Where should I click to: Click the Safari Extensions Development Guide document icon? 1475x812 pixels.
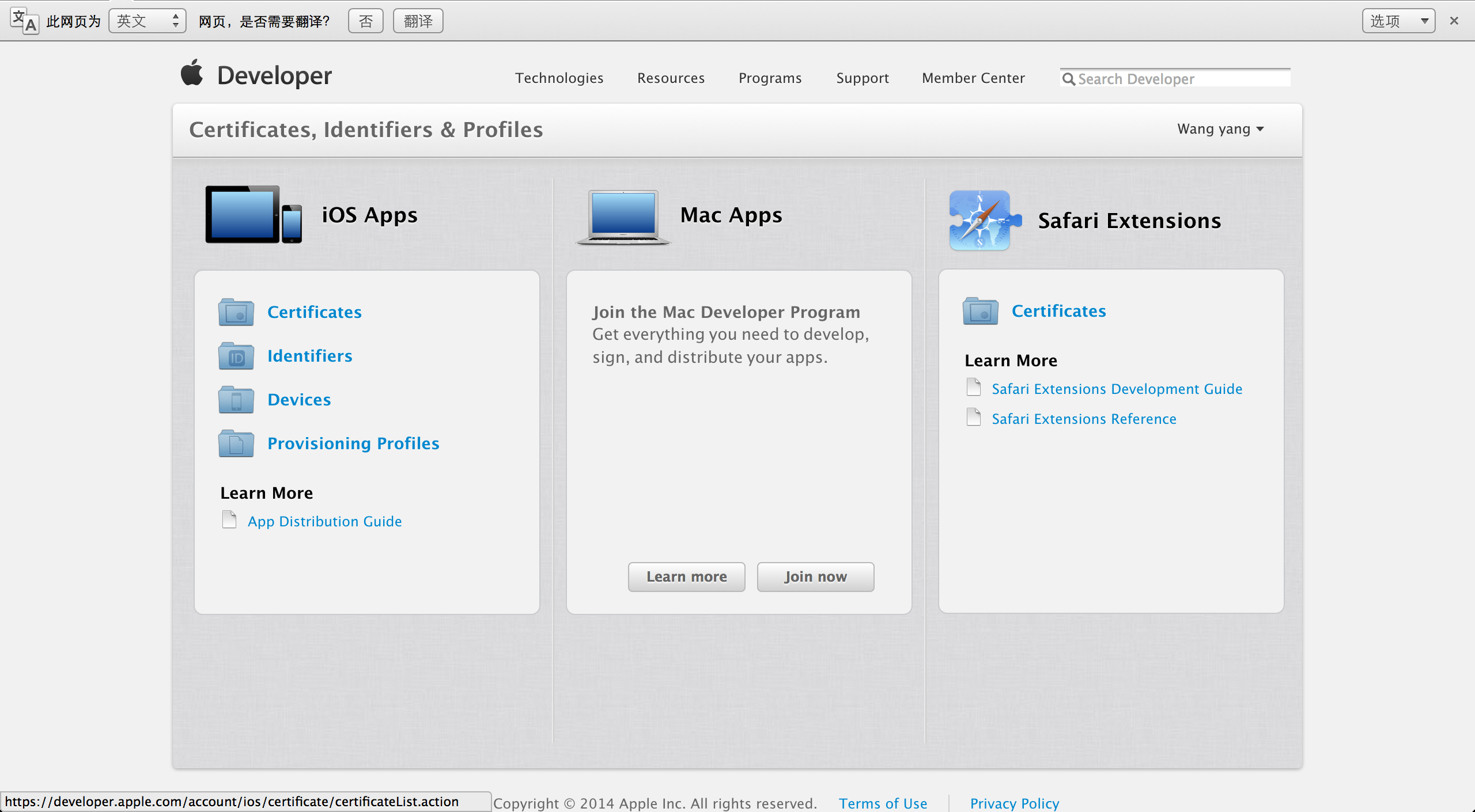(x=974, y=387)
